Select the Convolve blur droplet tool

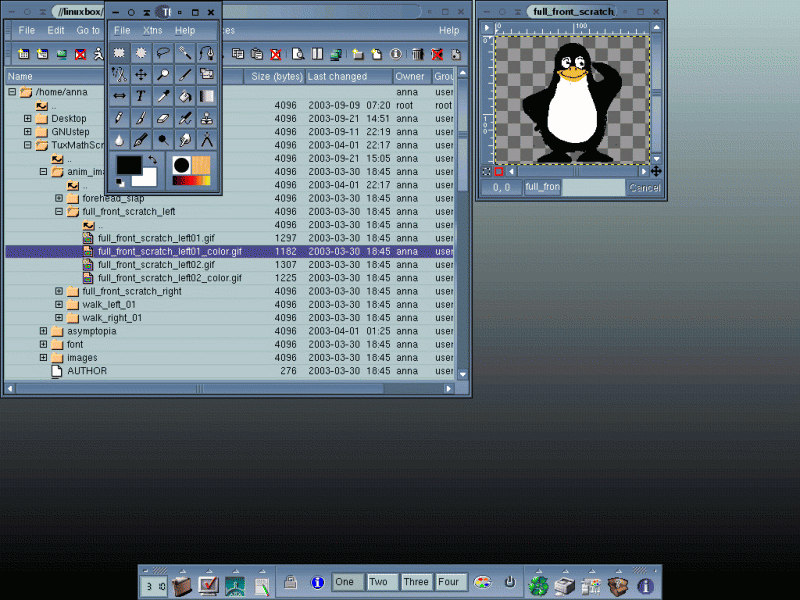point(119,139)
